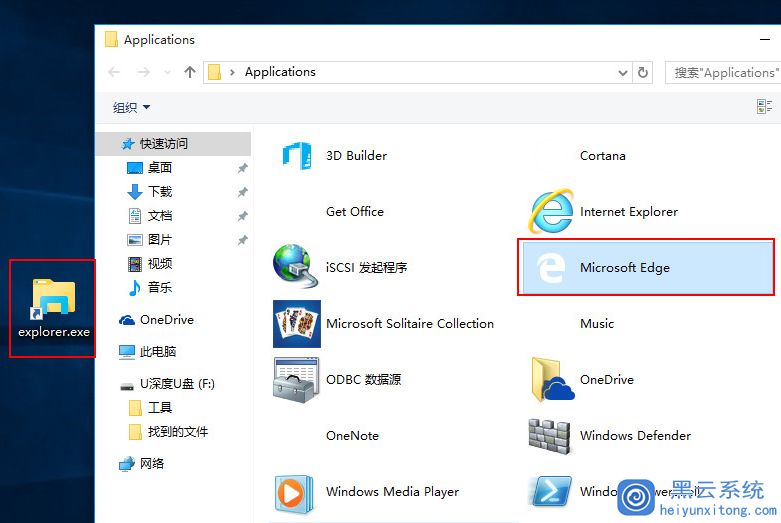Select the Microsoft Edge icon

click(551, 267)
